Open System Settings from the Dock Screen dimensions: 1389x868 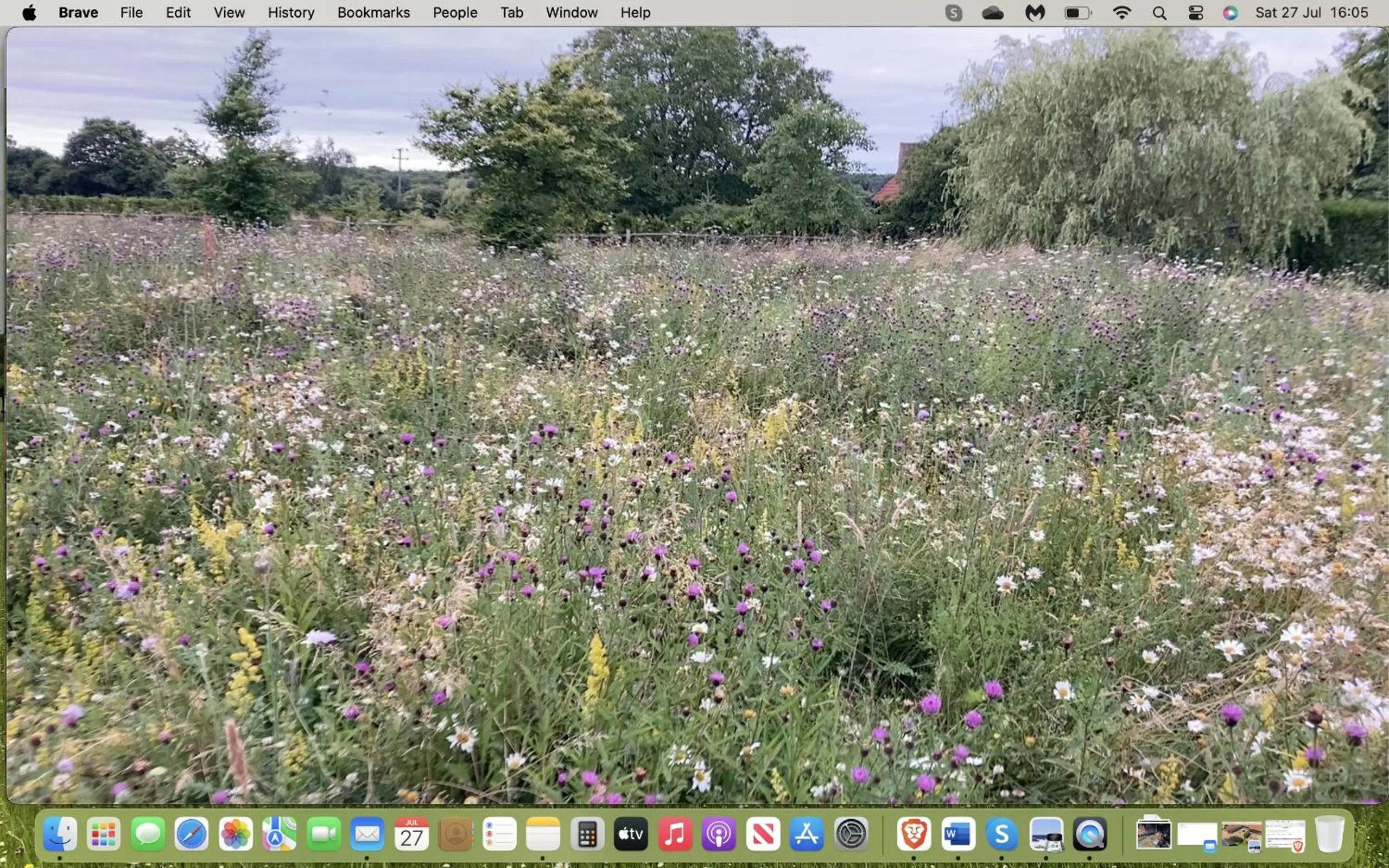852,834
